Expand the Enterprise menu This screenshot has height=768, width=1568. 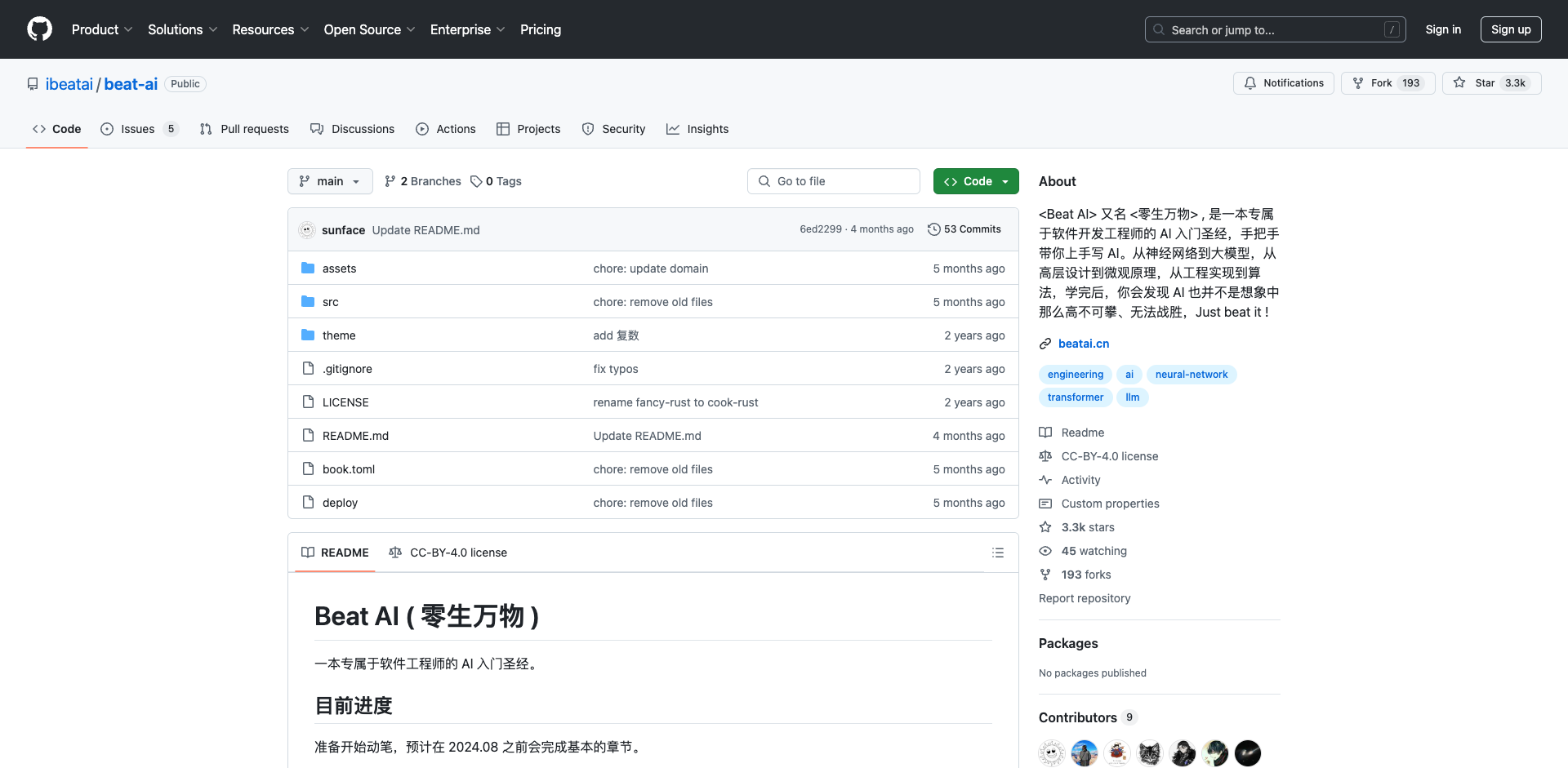pos(467,29)
